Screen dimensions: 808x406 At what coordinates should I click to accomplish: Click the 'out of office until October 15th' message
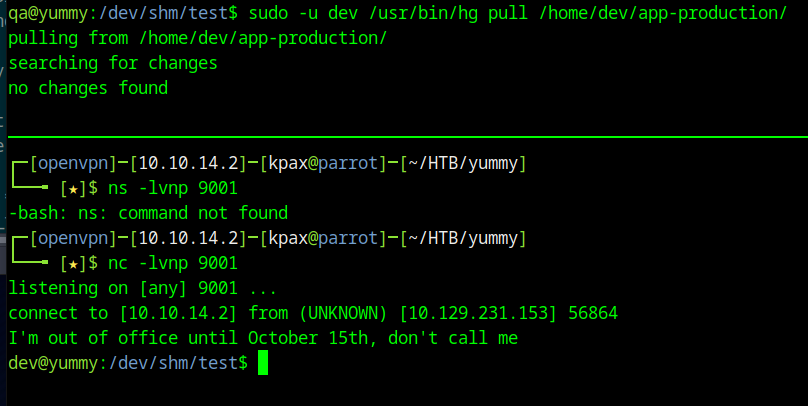click(x=263, y=338)
